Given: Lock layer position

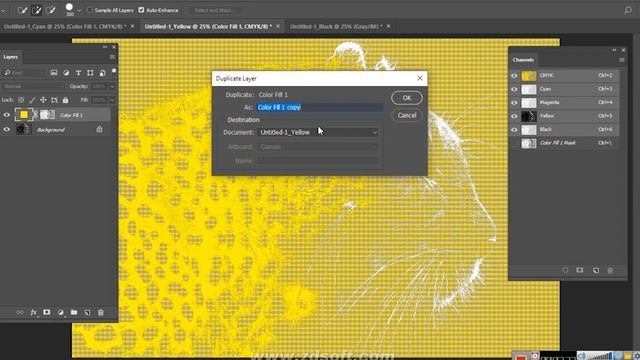Looking at the screenshot, I should click(43, 100).
